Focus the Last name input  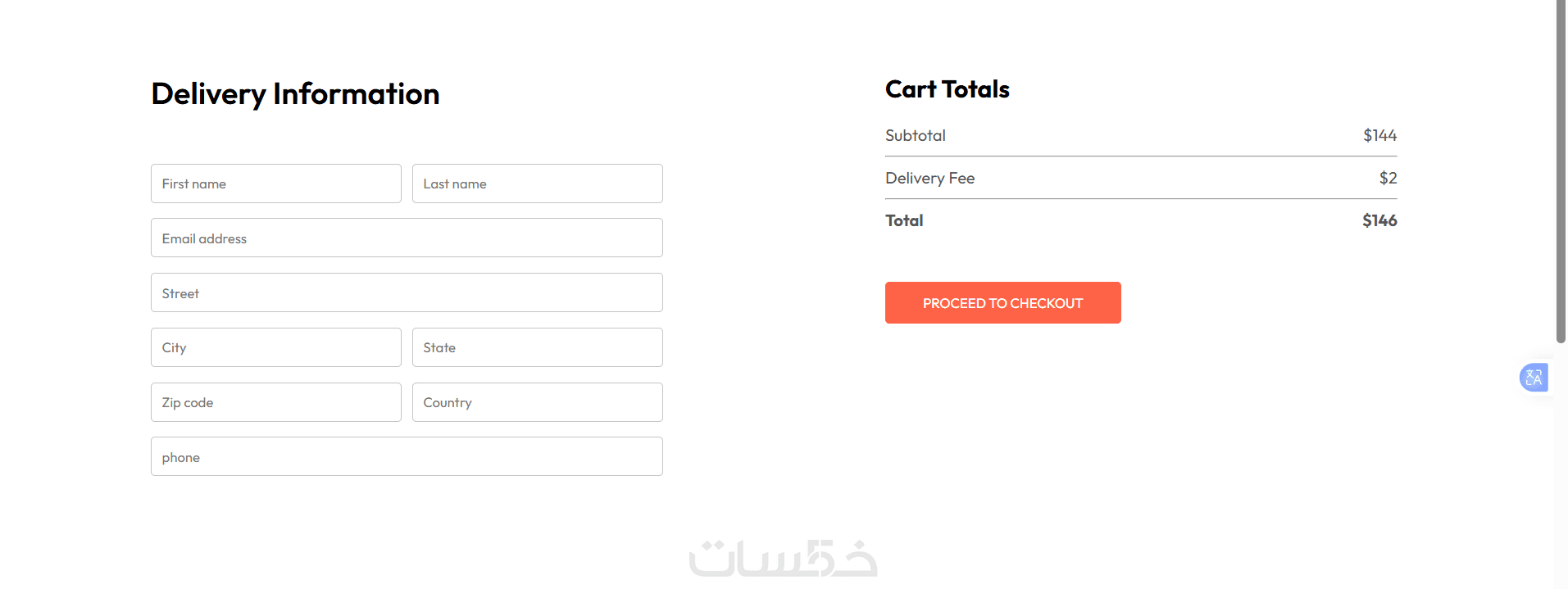(537, 183)
